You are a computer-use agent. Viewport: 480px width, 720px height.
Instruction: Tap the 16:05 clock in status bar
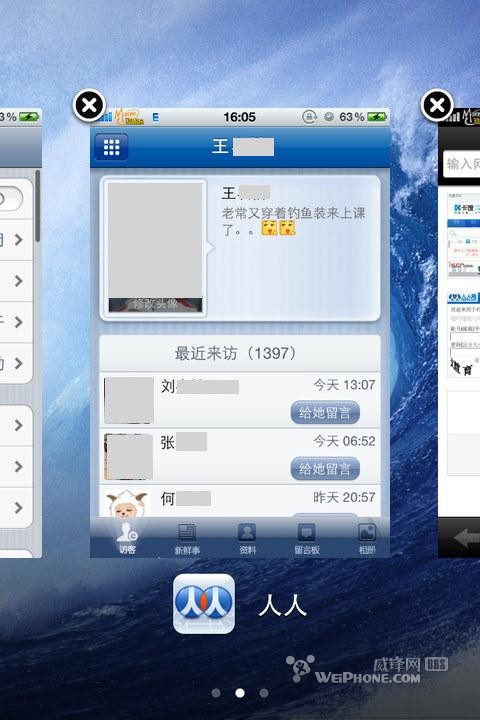pos(239,117)
